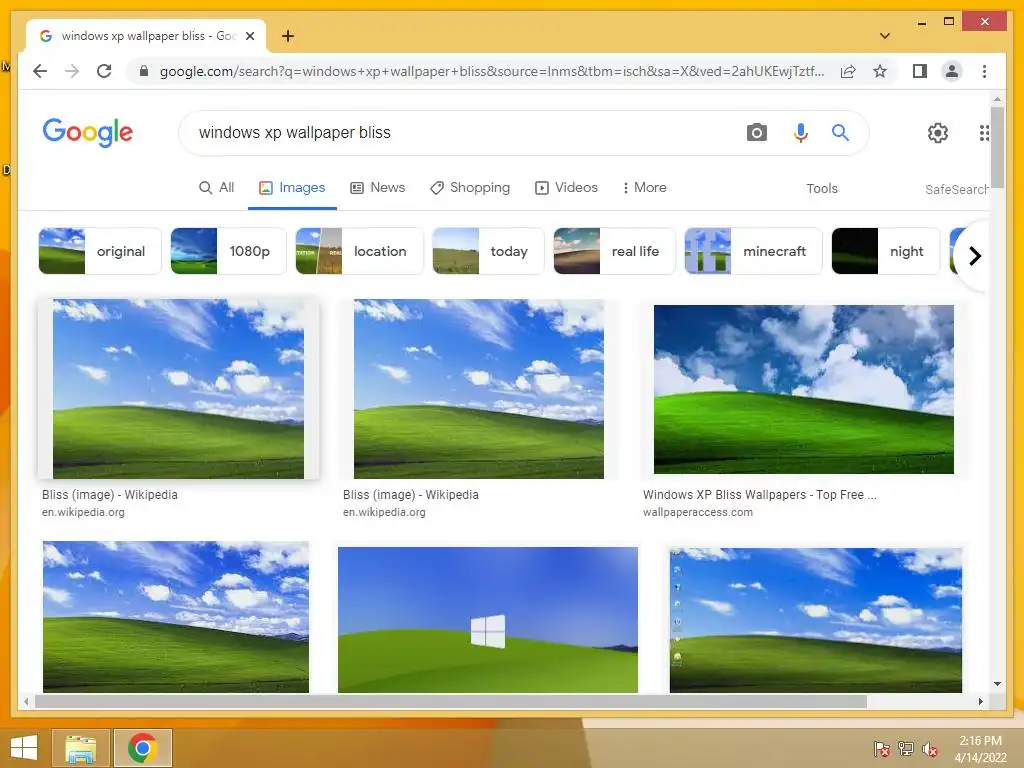
Task: Submit search with the magnifier icon
Action: pos(840,133)
